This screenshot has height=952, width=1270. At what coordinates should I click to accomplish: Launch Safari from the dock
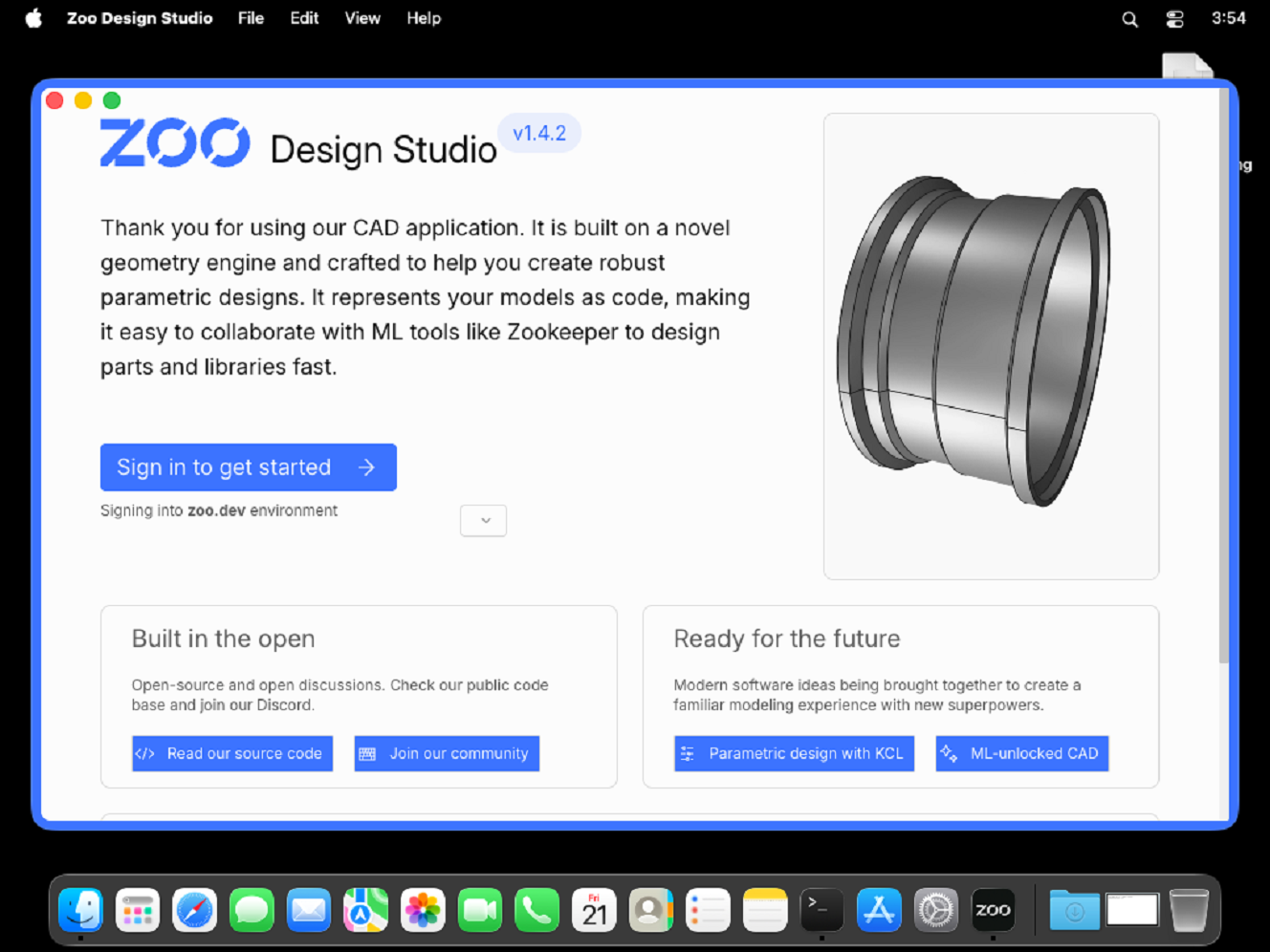tap(195, 910)
